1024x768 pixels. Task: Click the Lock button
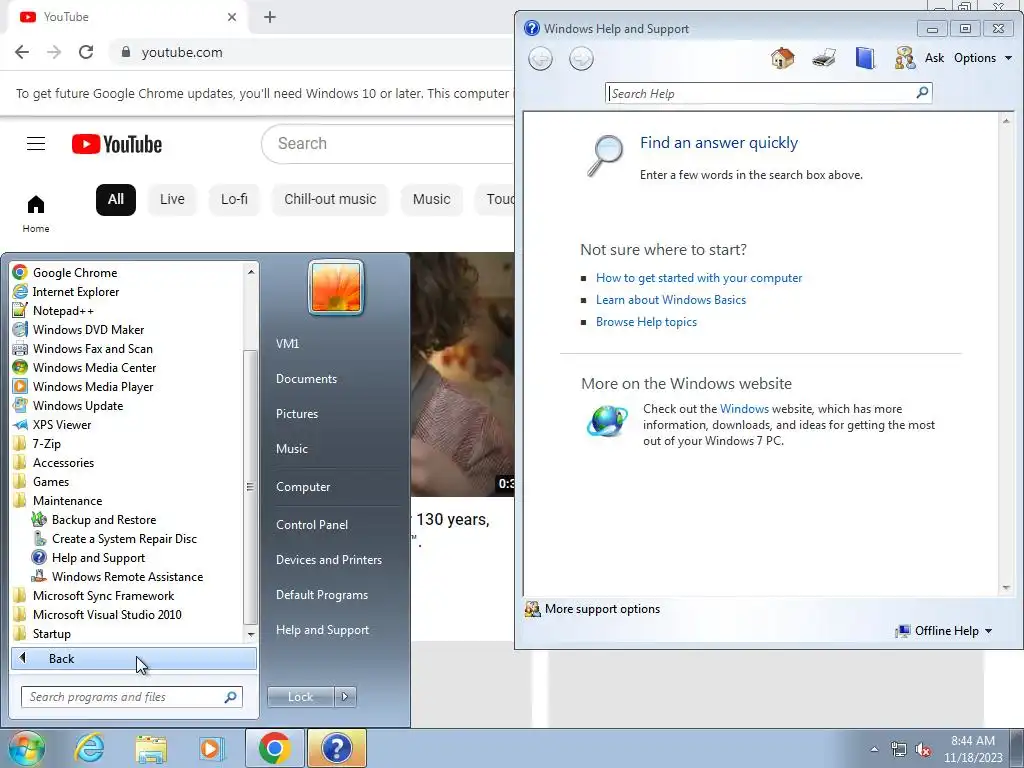[x=300, y=697]
